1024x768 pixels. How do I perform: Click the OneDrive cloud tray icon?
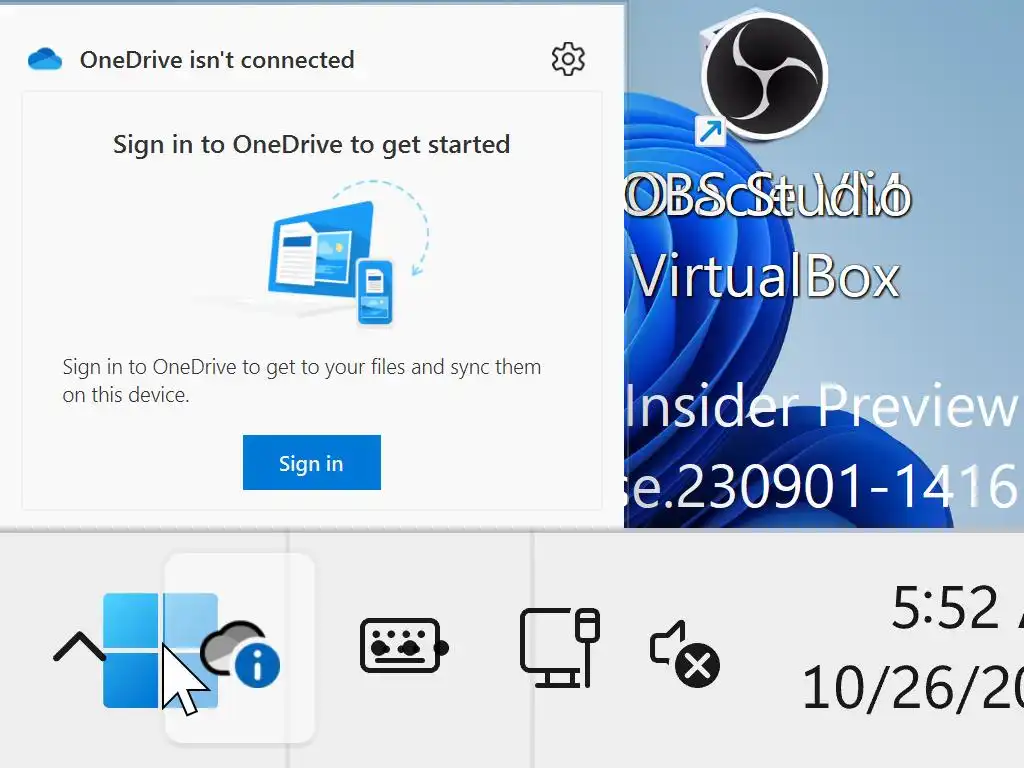240,653
